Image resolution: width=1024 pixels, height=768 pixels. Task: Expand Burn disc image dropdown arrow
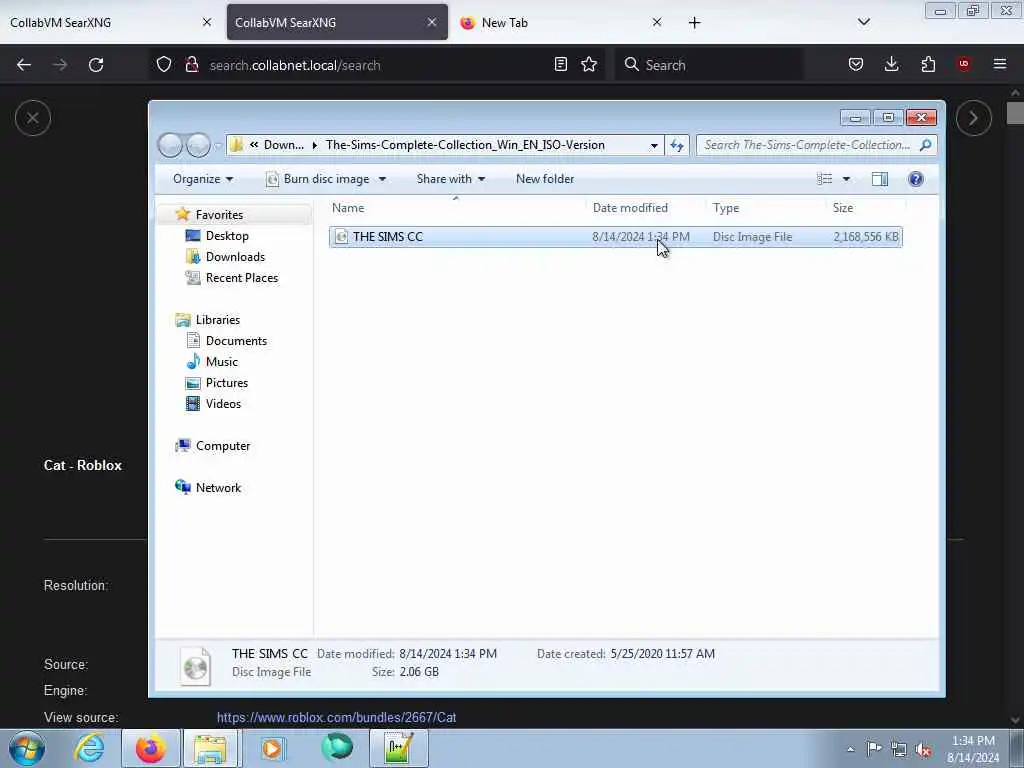[382, 179]
